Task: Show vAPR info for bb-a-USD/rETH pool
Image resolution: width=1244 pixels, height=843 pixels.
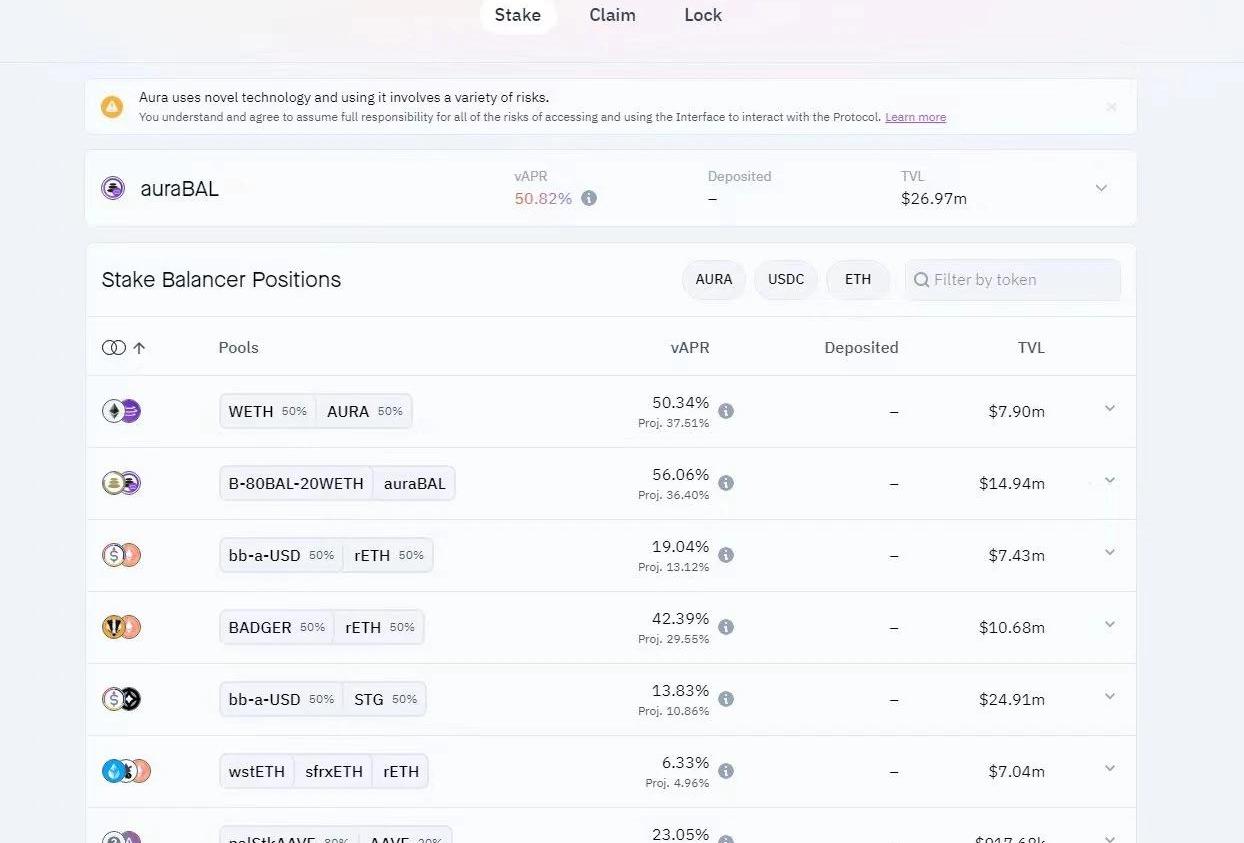Action: tap(726, 555)
